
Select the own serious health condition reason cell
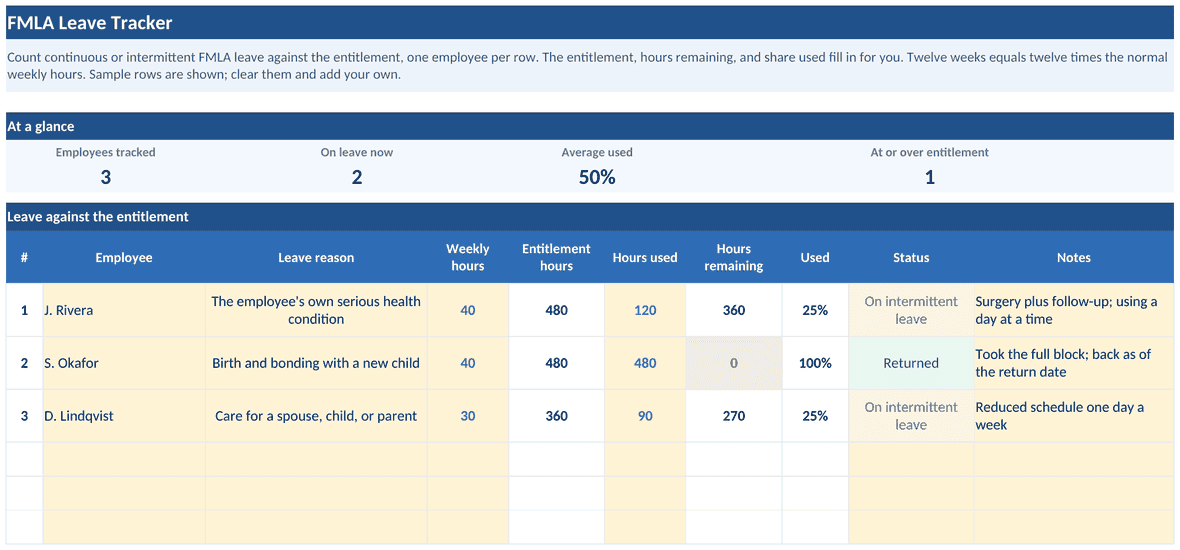[x=316, y=310]
